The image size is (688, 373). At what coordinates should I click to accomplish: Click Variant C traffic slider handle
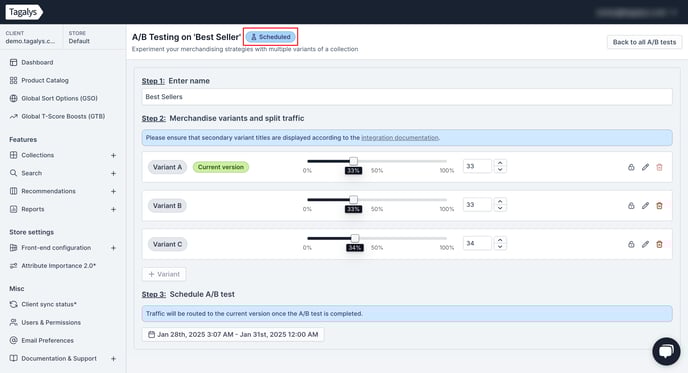tap(355, 238)
